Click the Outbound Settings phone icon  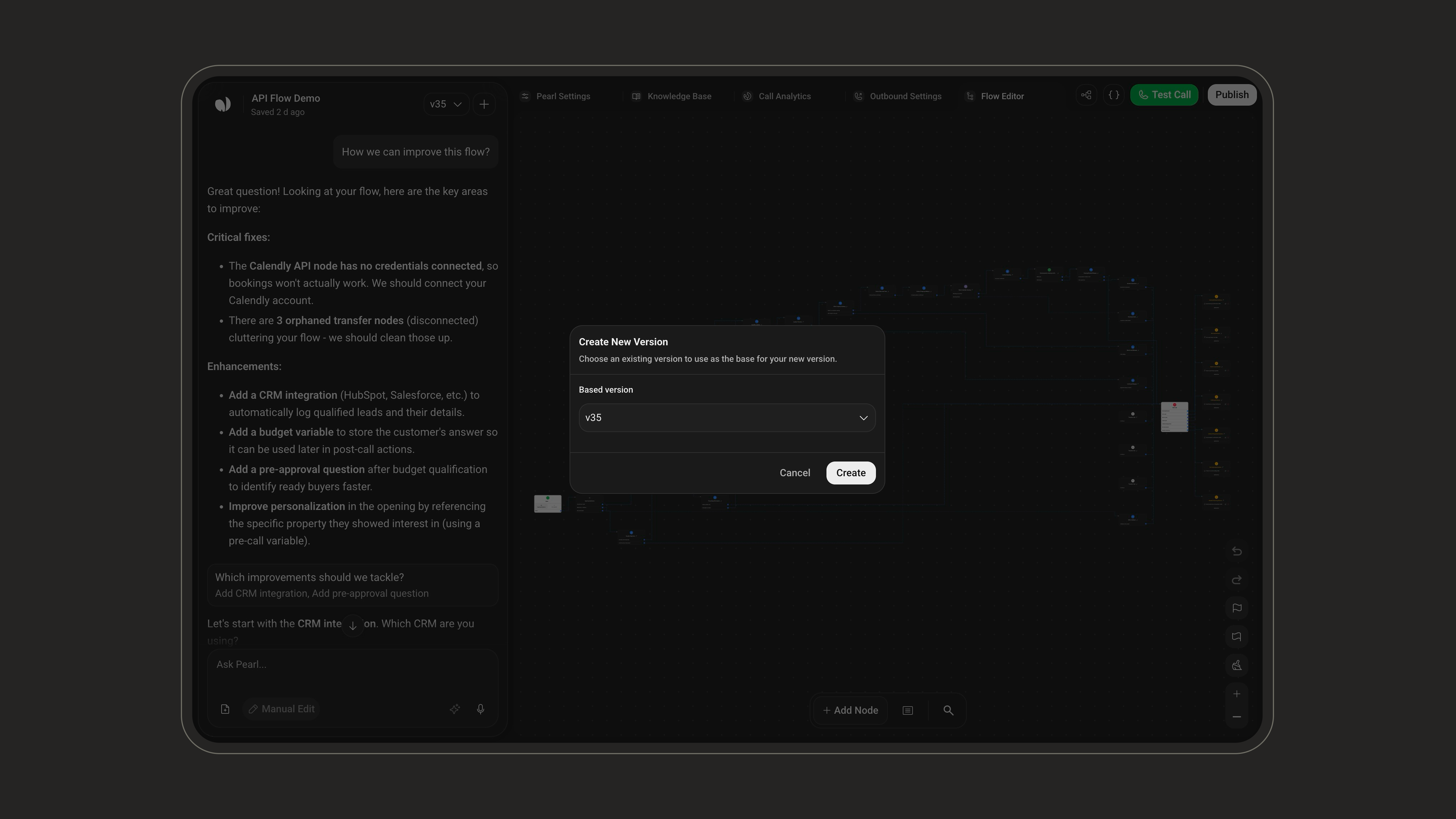(x=859, y=96)
